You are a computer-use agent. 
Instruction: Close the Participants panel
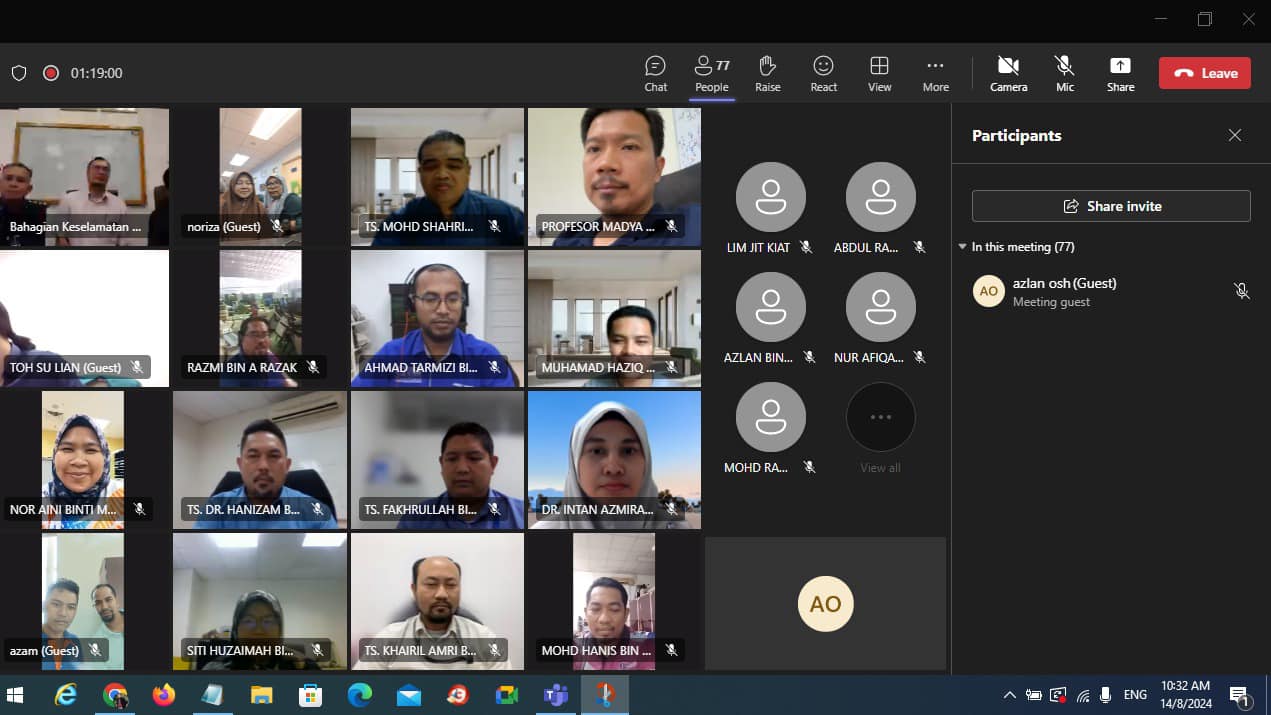[x=1235, y=135]
